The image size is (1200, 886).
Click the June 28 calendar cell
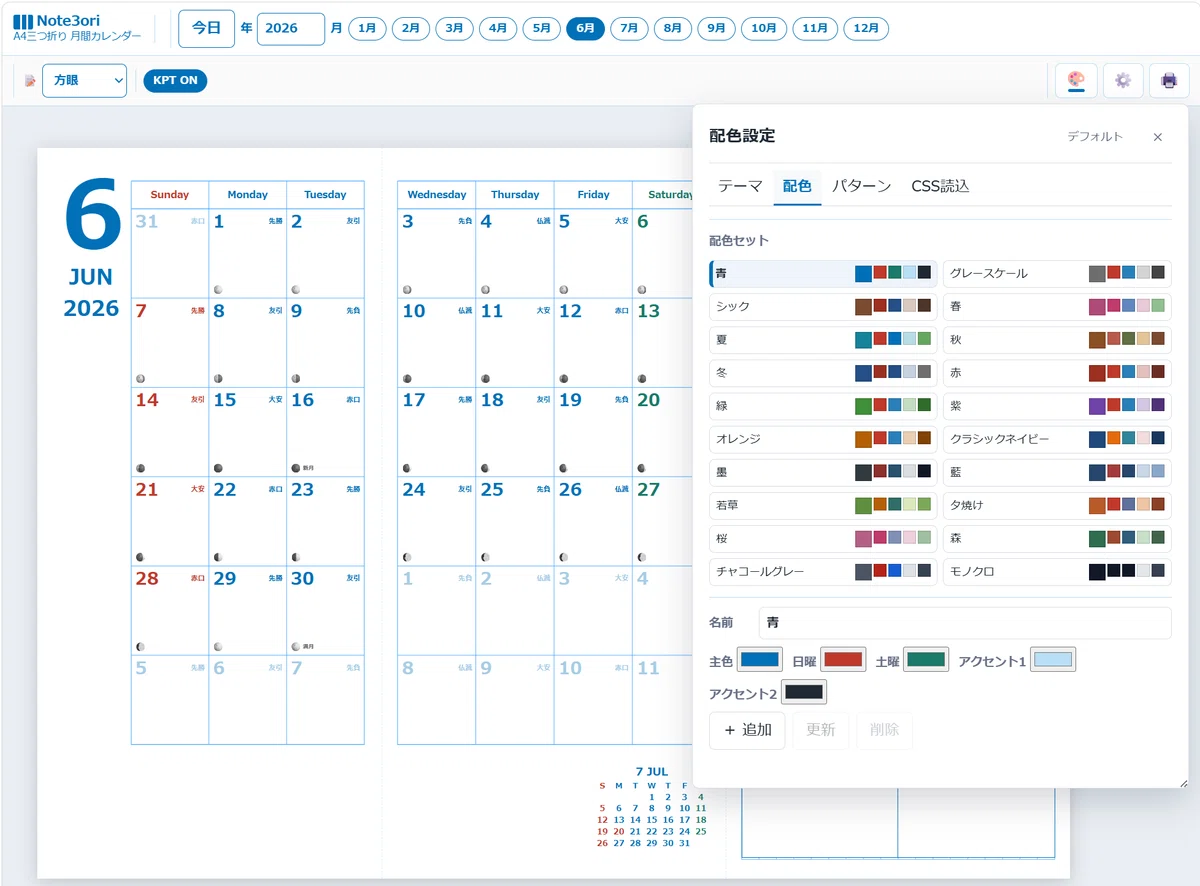click(170, 611)
